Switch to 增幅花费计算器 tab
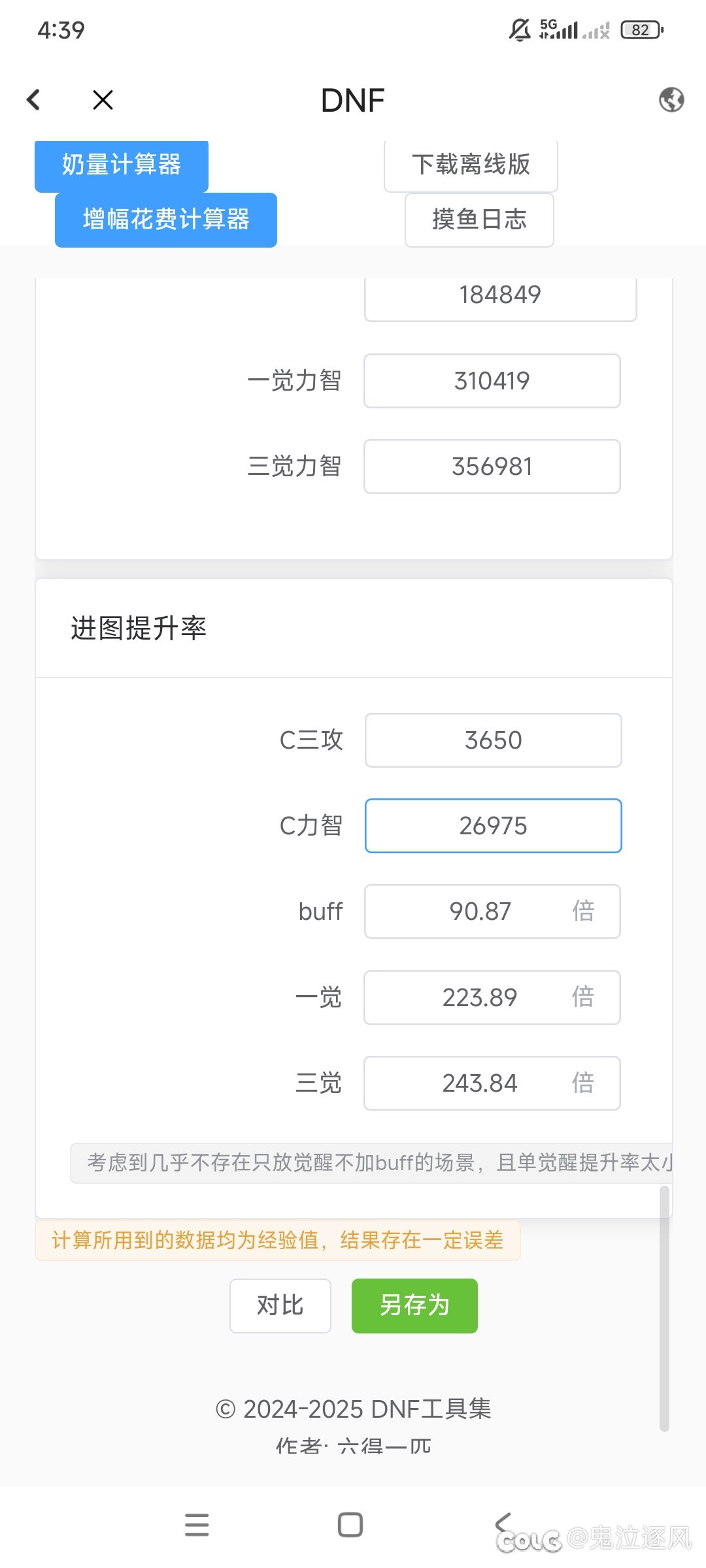706x1568 pixels. (166, 220)
